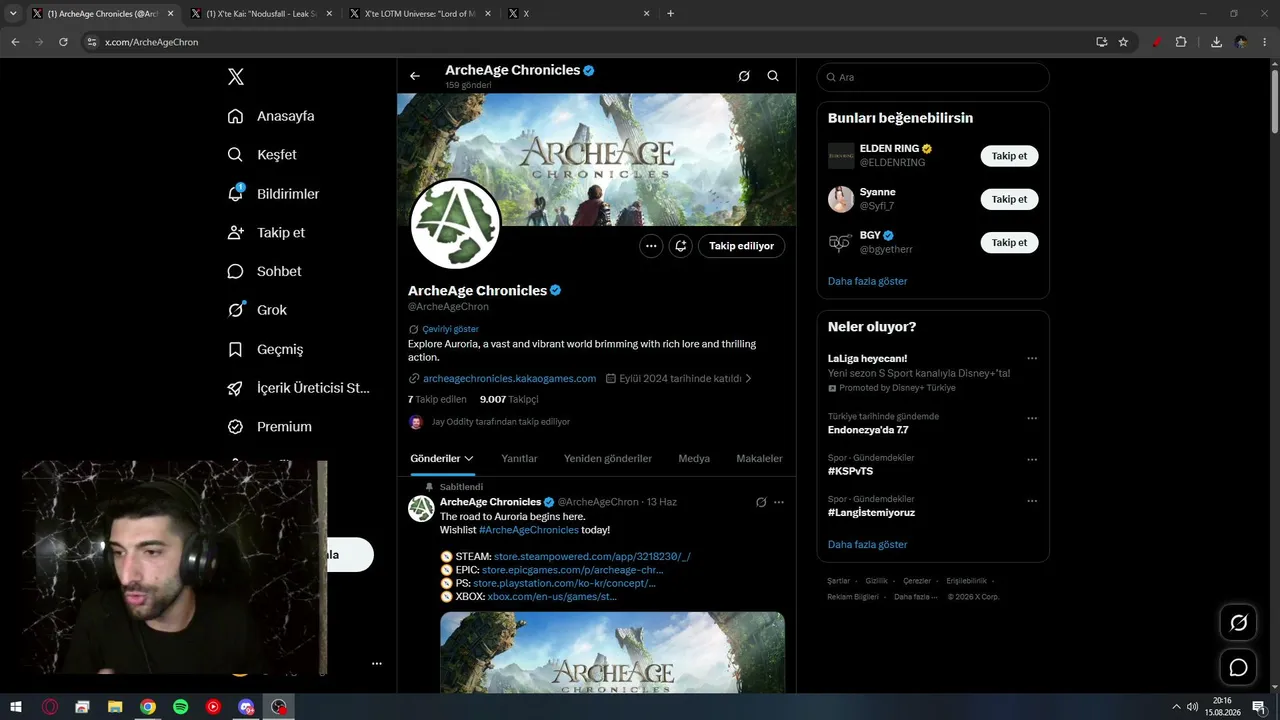Viewport: 1280px width, 720px height.
Task: Open a new browser tab
Action: (670, 14)
